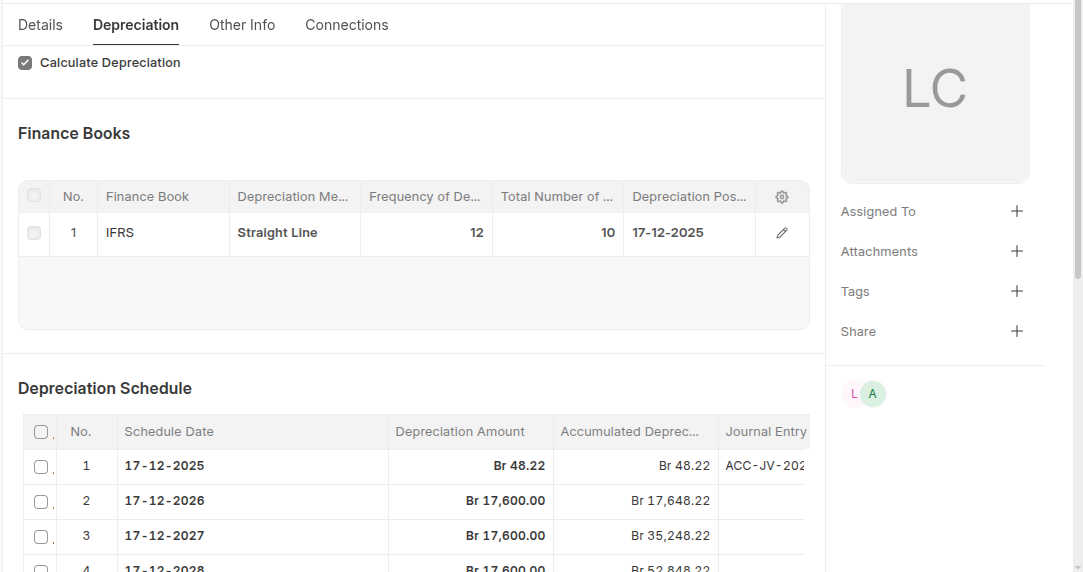Switch to the Other Info tab
This screenshot has height=572, width=1083.
pyautogui.click(x=242, y=25)
